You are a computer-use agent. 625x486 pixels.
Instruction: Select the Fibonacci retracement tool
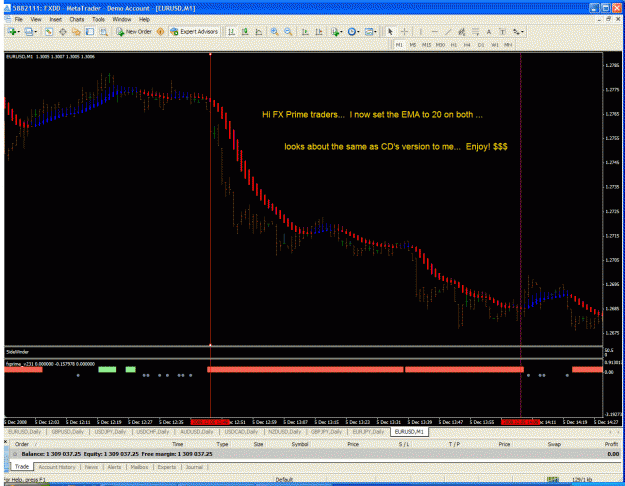click(475, 31)
